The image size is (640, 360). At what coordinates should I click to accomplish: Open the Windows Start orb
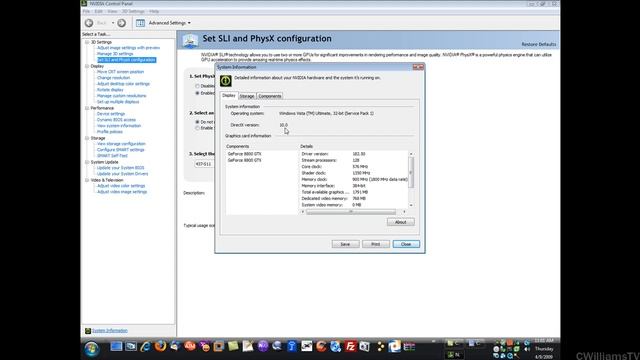[x=91, y=349]
